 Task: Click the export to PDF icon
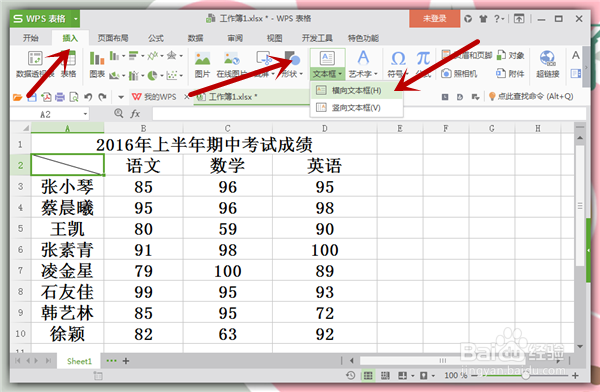pos(46,97)
